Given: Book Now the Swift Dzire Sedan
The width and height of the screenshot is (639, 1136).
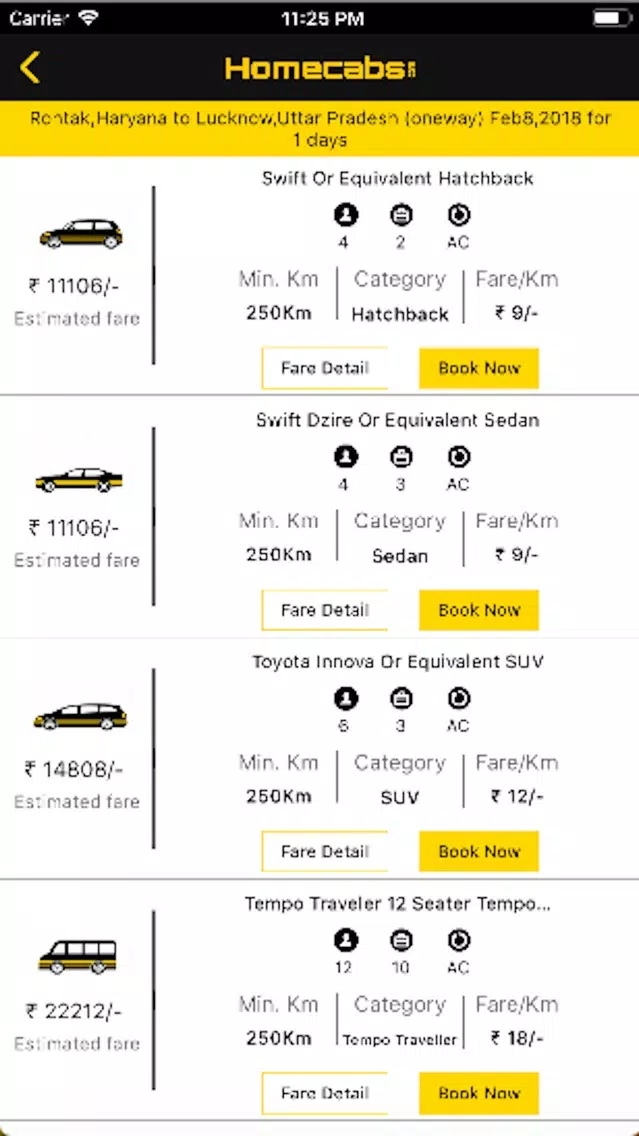Looking at the screenshot, I should point(479,610).
